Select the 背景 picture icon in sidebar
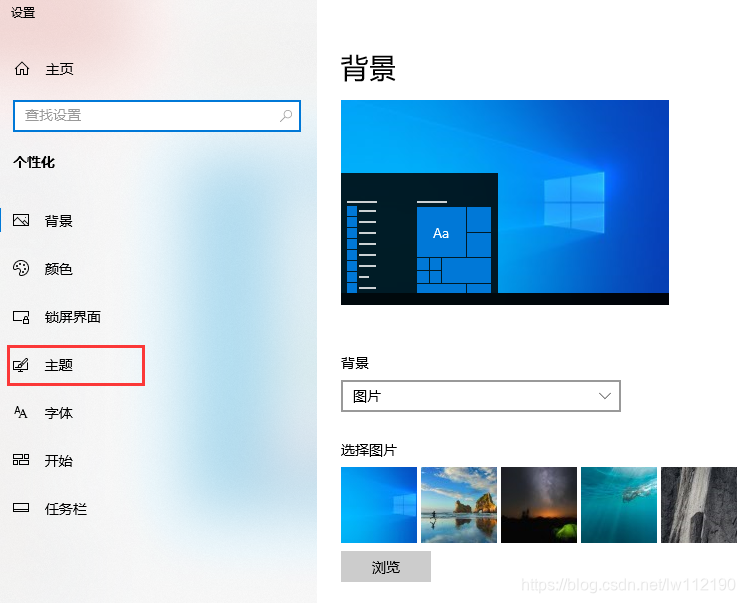 [x=21, y=220]
